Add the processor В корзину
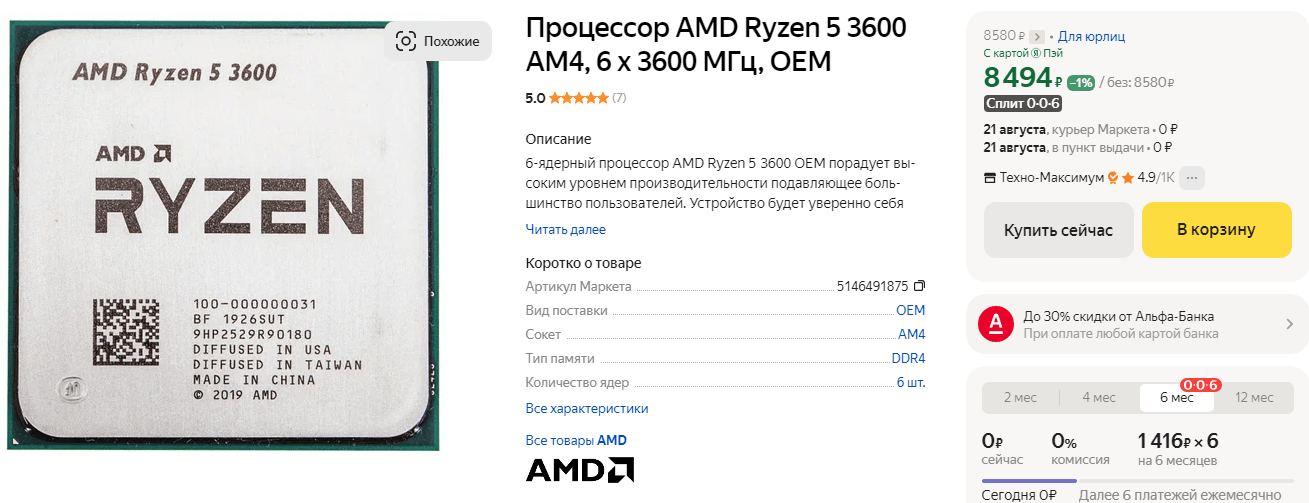The height and width of the screenshot is (503, 1309). click(1215, 230)
